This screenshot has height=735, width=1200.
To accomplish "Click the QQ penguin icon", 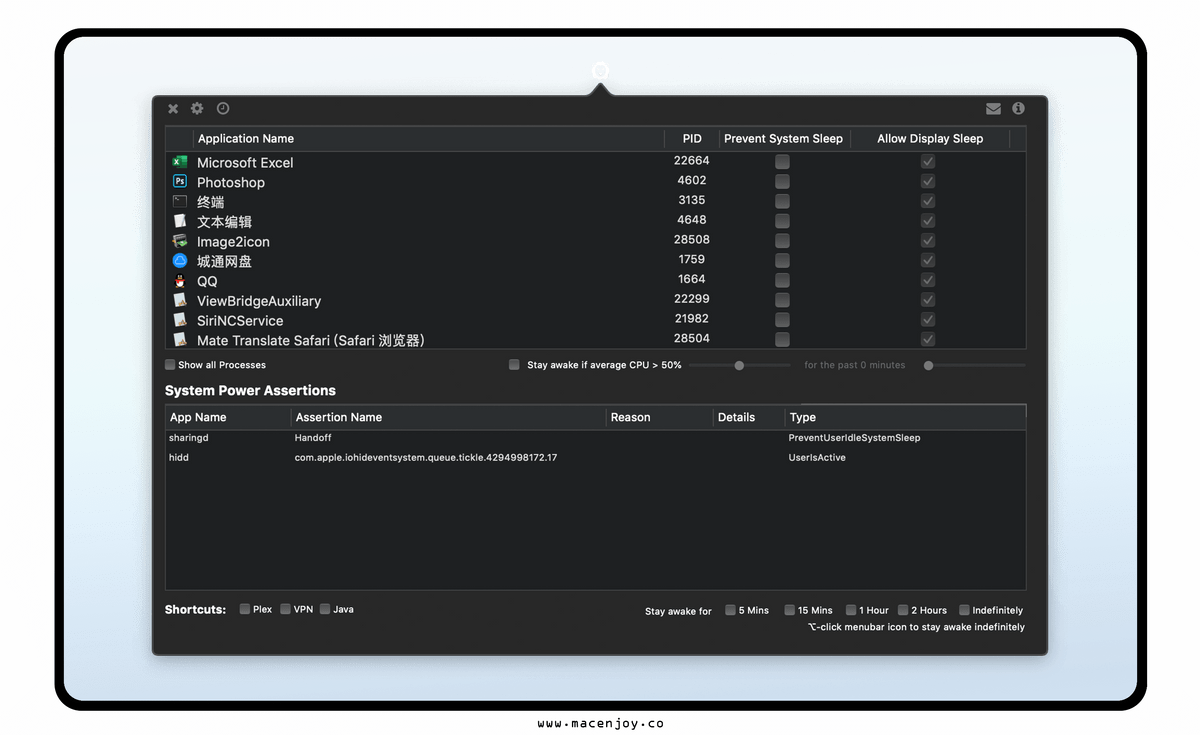I will pos(180,280).
